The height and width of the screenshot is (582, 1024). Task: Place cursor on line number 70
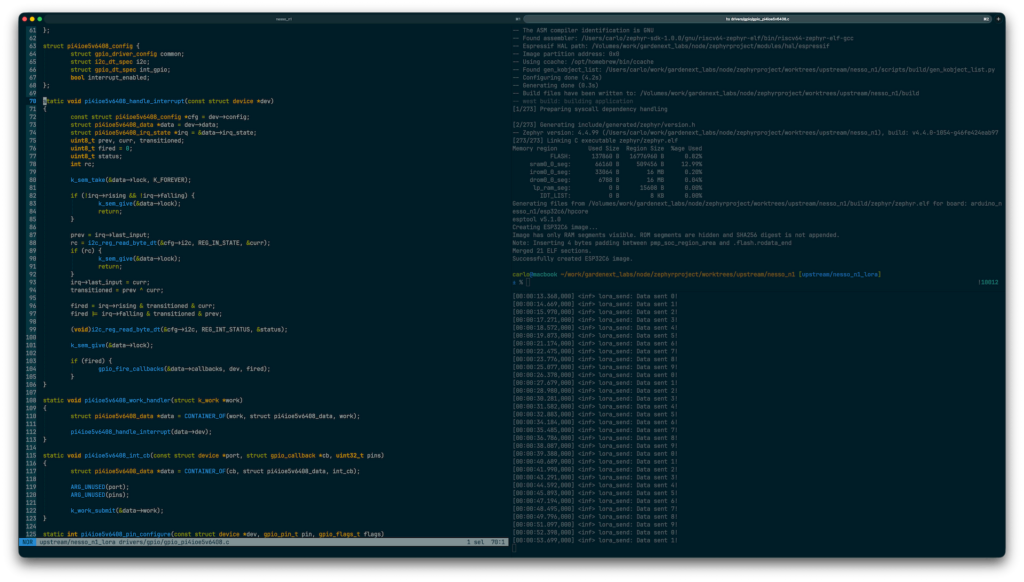point(33,101)
